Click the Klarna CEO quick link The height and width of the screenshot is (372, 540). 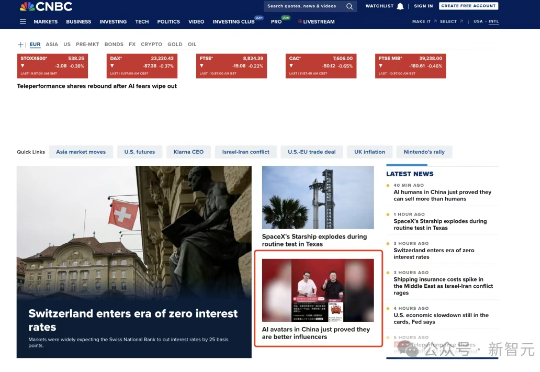(x=188, y=152)
